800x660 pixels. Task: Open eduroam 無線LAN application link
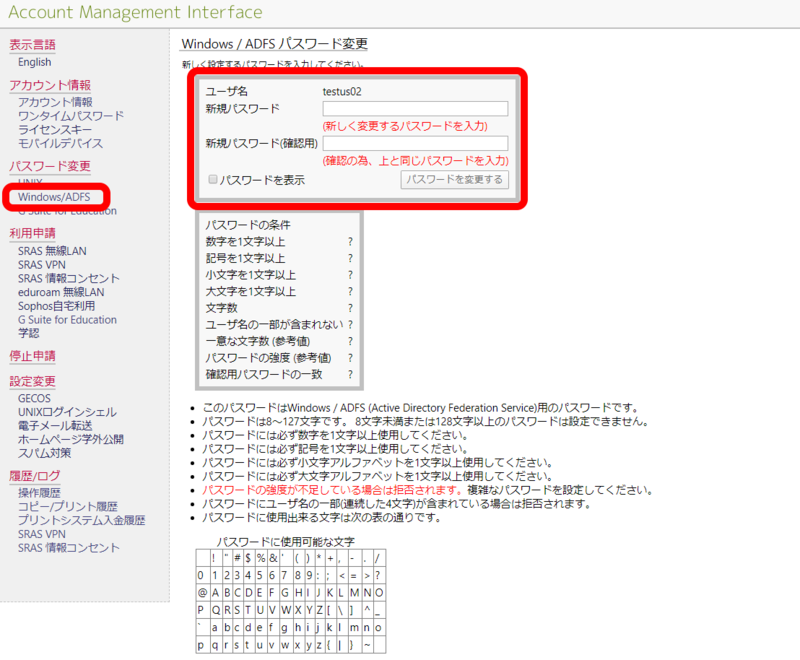[x=61, y=292]
